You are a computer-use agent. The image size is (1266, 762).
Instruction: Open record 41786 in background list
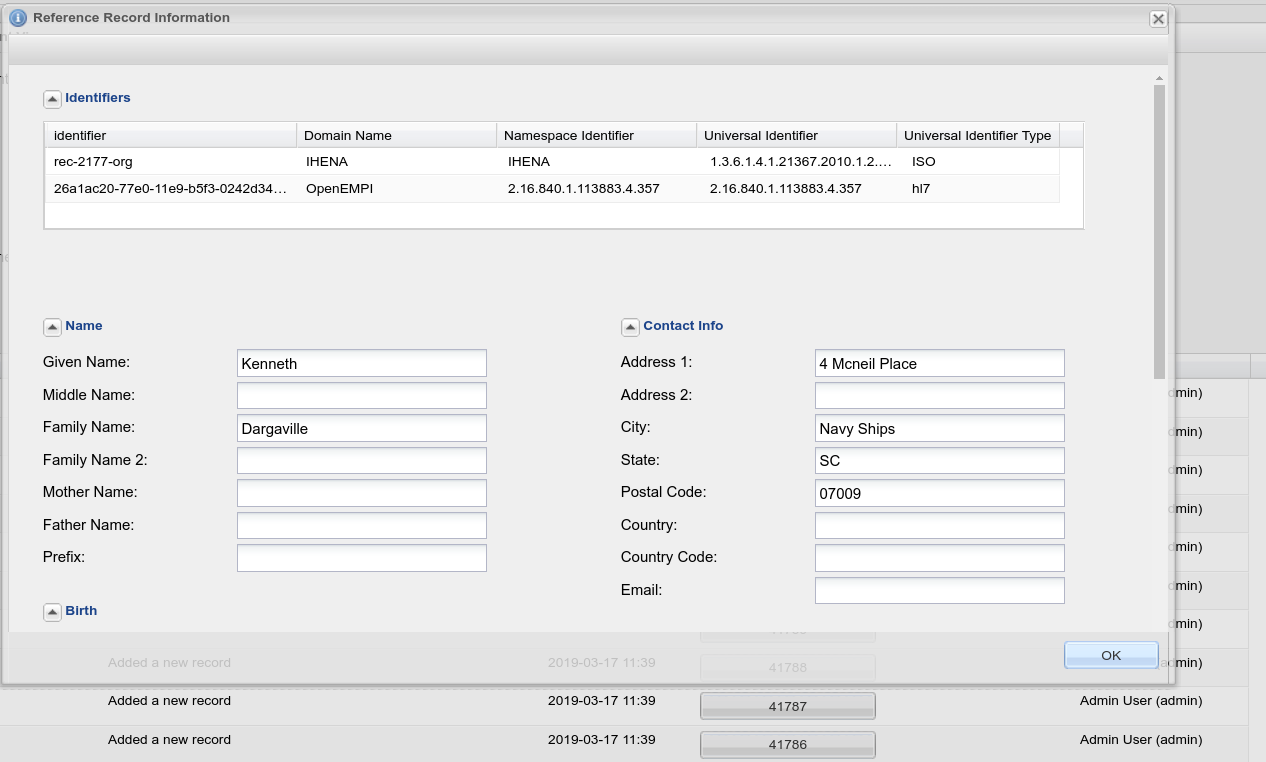coord(788,745)
